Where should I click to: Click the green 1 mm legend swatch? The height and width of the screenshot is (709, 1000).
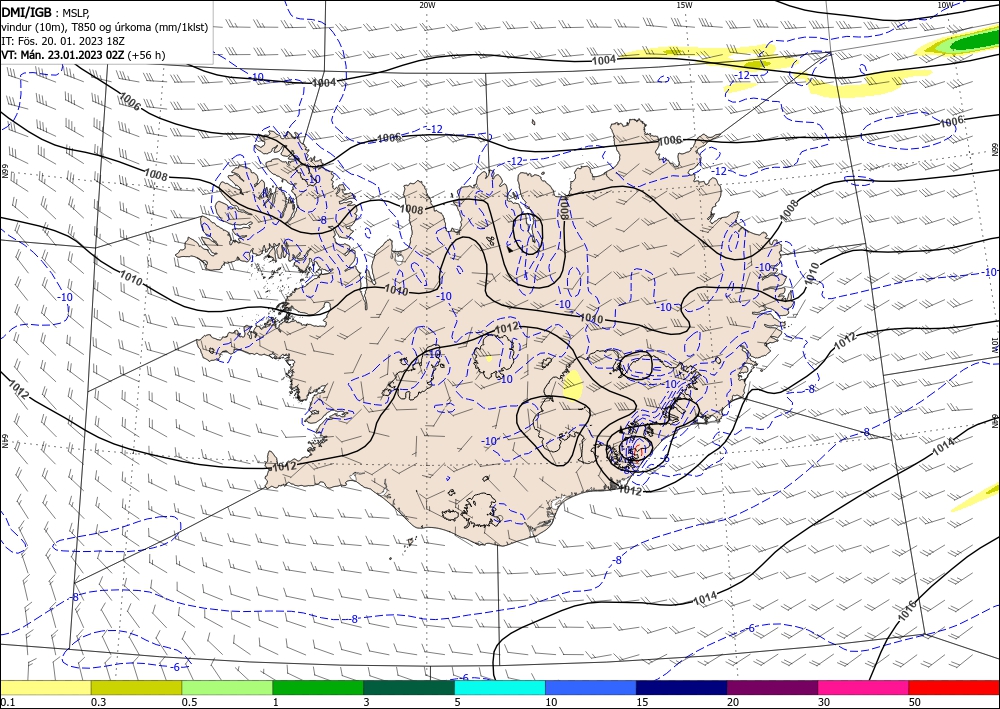(x=318, y=687)
